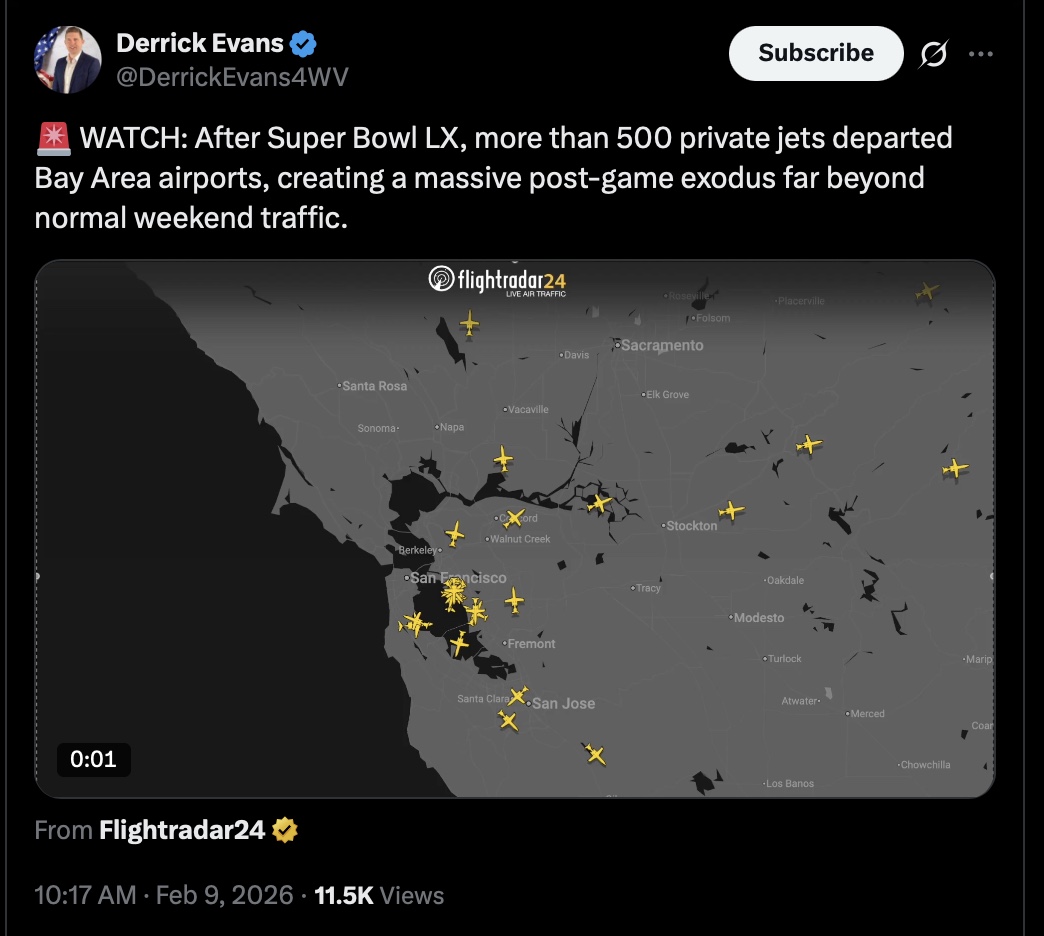Click the gold verified badge next to Flightradar24
Image resolution: width=1044 pixels, height=936 pixels.
tap(285, 830)
